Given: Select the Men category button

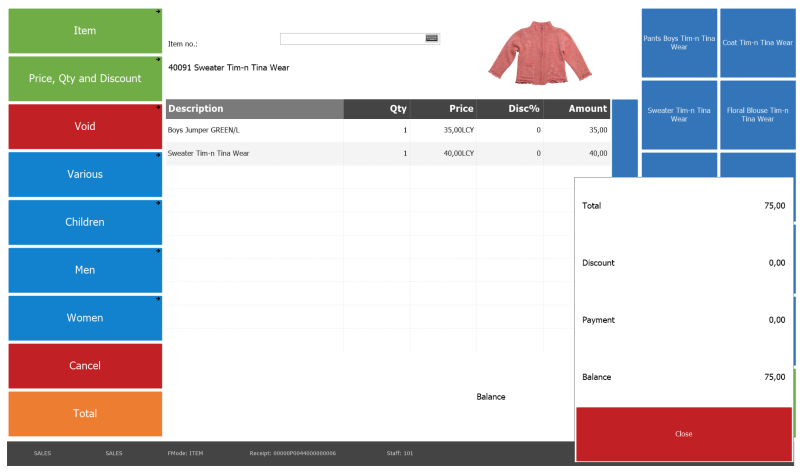Looking at the screenshot, I should click(x=85, y=270).
